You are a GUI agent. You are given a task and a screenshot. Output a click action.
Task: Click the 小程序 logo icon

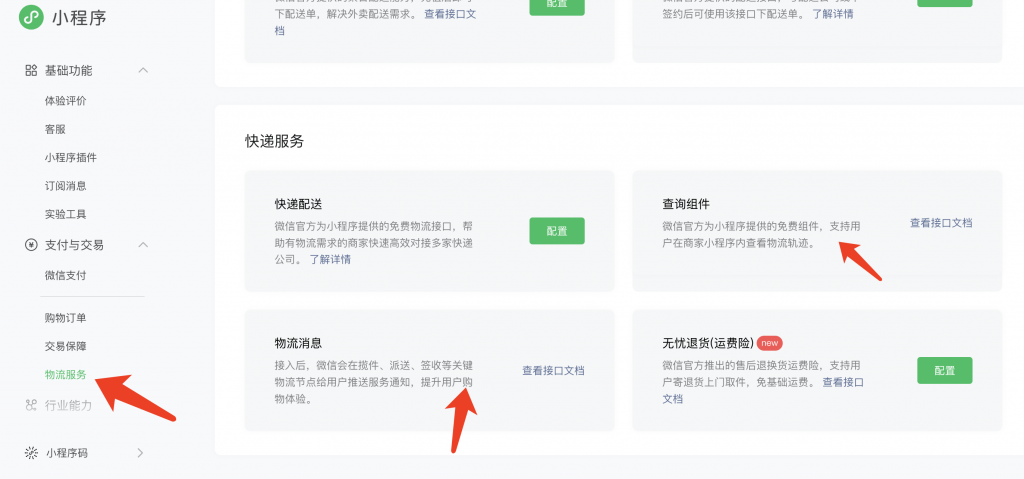tap(32, 17)
